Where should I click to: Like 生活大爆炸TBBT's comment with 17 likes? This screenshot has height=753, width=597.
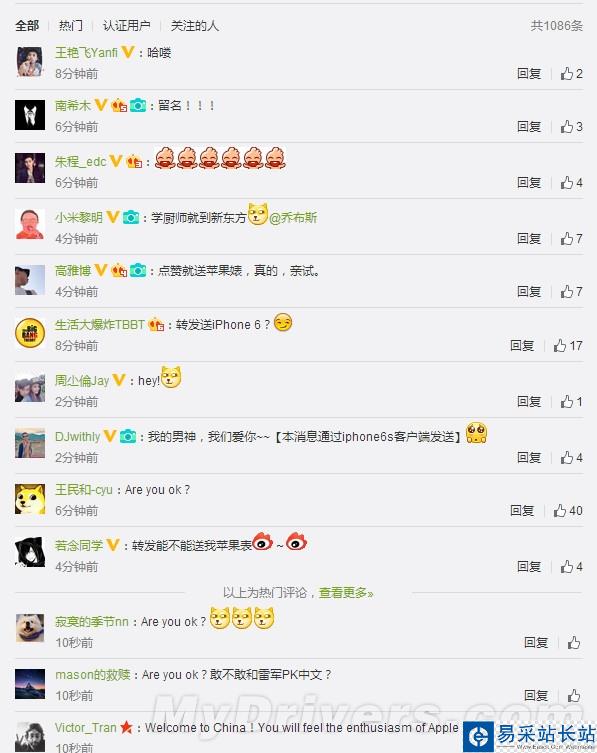click(568, 346)
